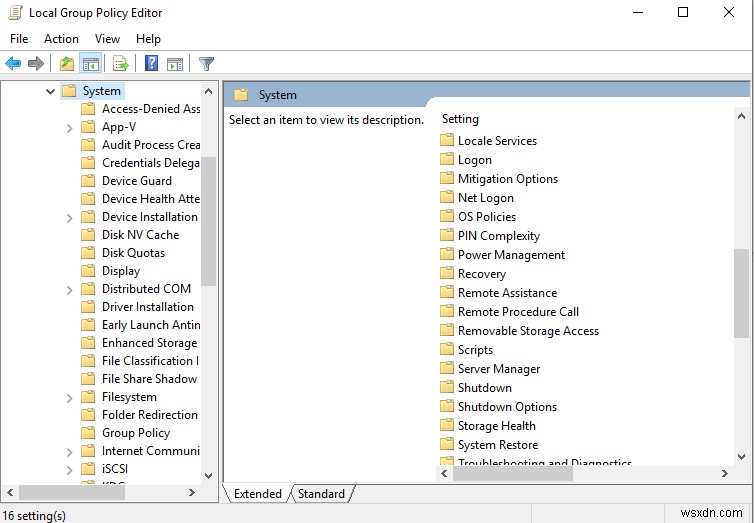754x523 pixels.
Task: Select Display tree item
Action: click(x=121, y=271)
